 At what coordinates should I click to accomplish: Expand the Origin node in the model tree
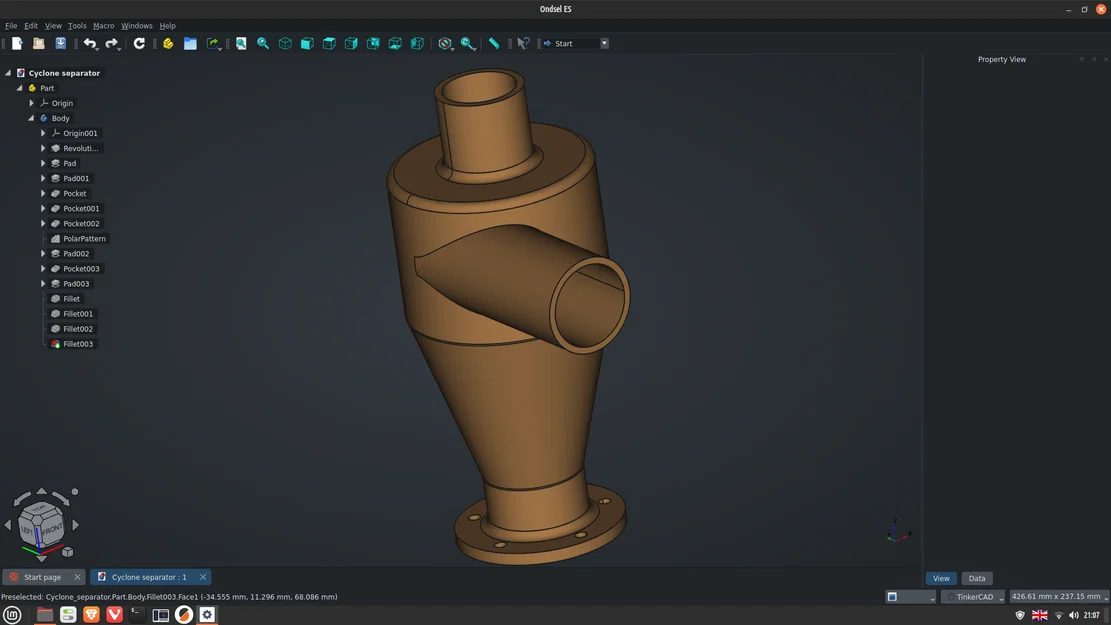31,103
